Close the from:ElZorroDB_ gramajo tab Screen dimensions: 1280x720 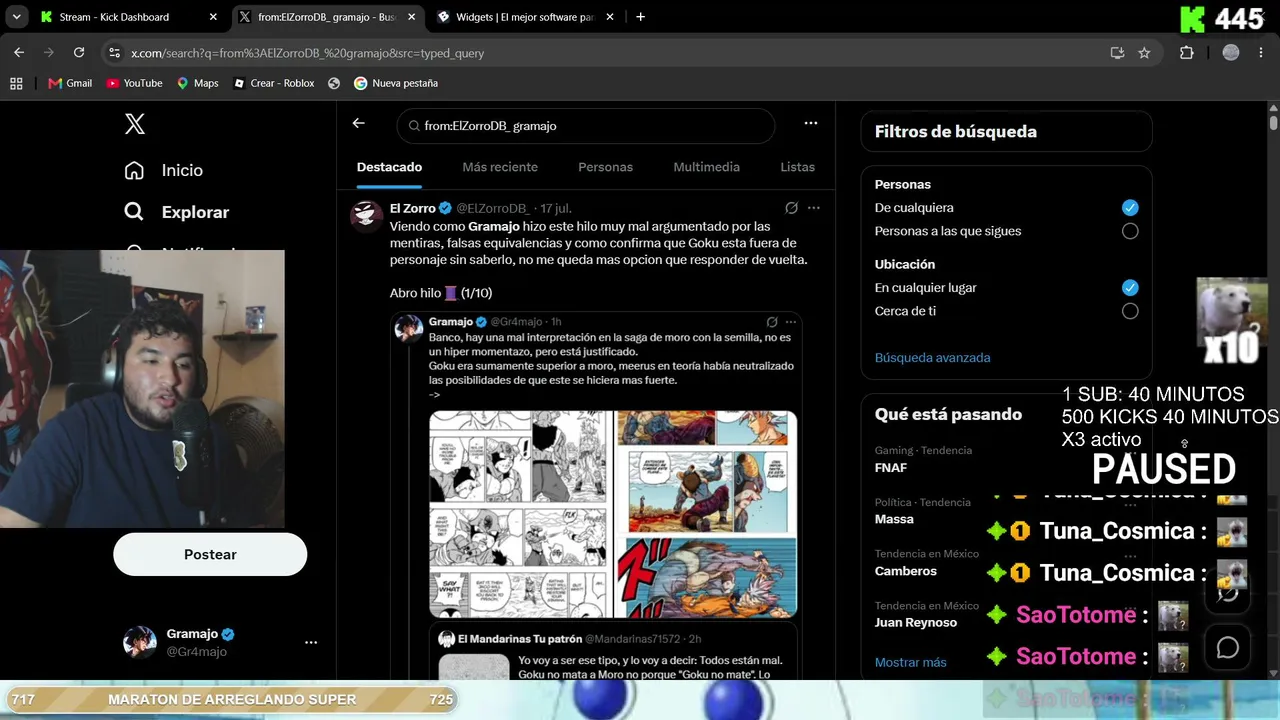pyautogui.click(x=412, y=17)
